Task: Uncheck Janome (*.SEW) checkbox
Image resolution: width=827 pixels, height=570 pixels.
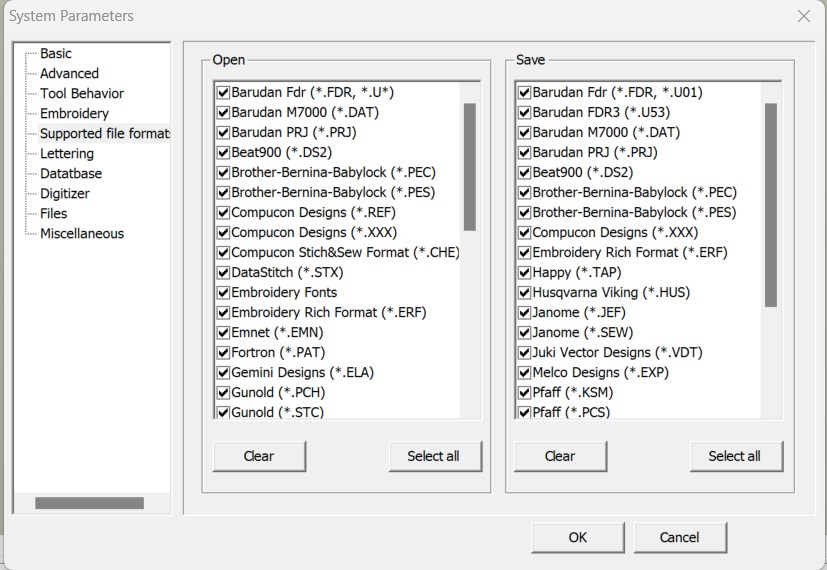Action: tap(524, 333)
